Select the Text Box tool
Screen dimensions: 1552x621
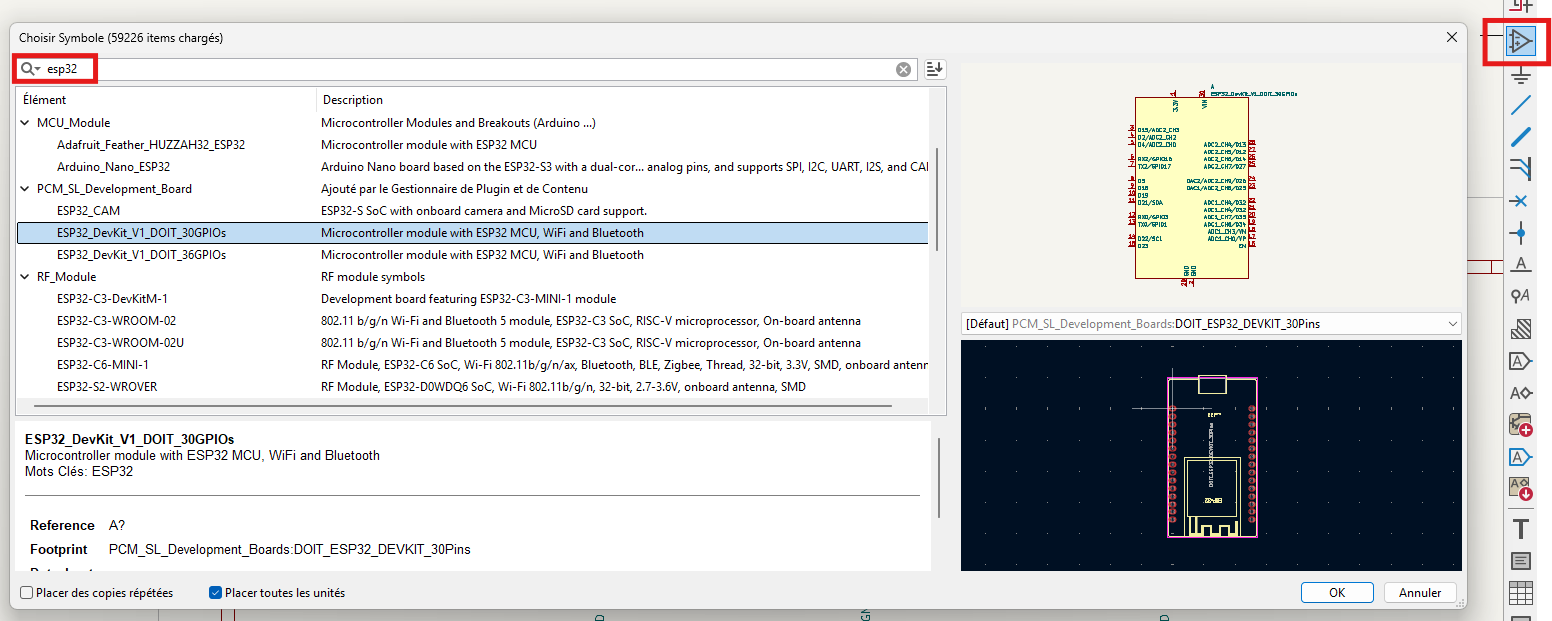pos(1520,561)
